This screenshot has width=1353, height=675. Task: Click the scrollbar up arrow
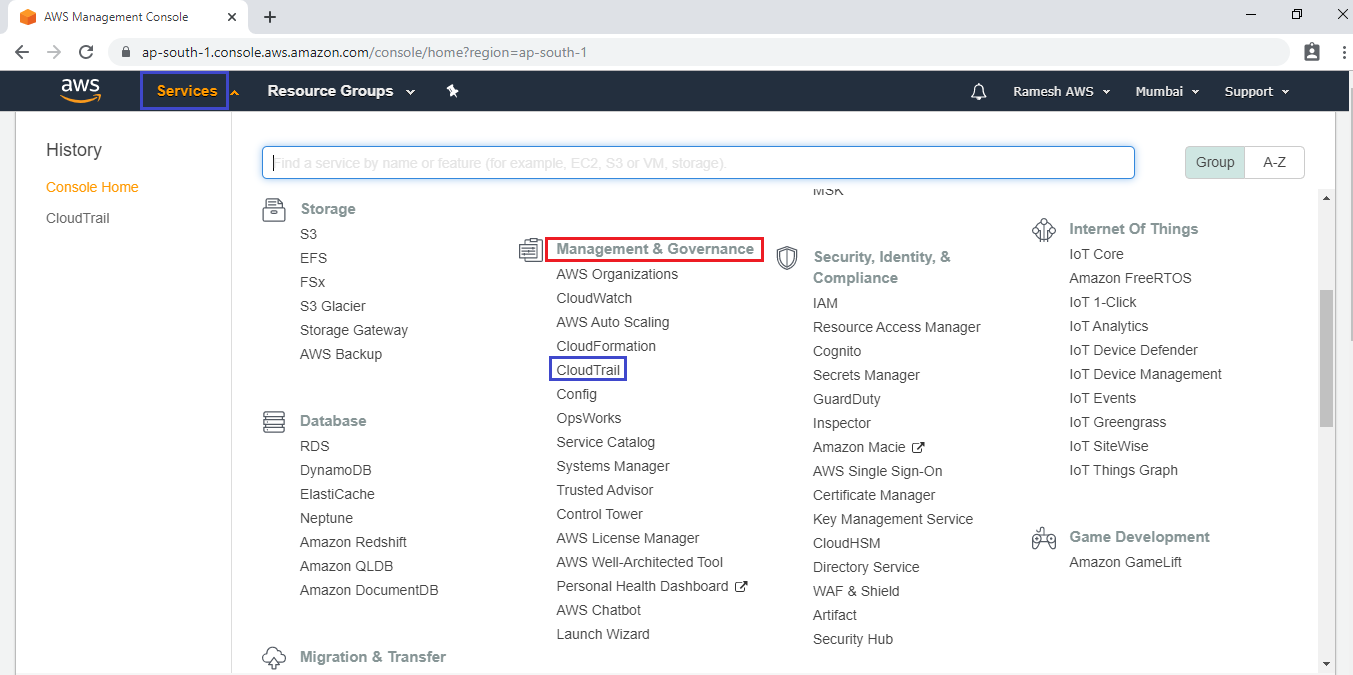1327,198
